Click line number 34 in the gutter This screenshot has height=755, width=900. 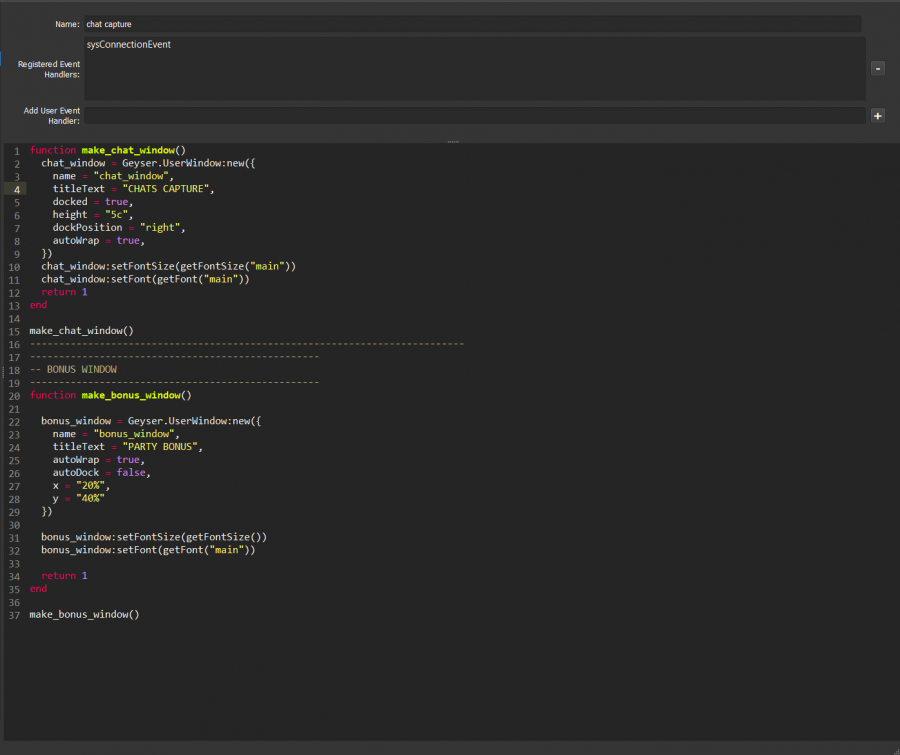(14, 576)
